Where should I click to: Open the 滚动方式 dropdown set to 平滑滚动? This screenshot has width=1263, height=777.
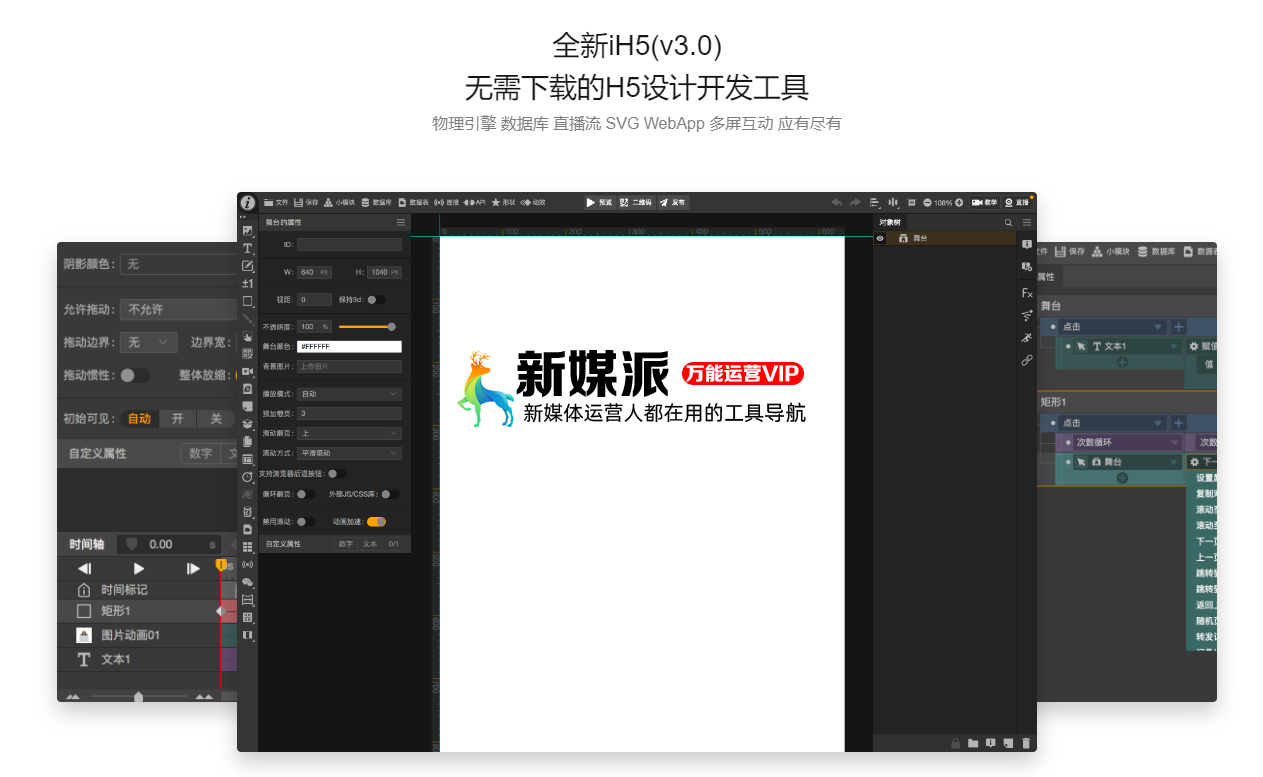pyautogui.click(x=349, y=453)
